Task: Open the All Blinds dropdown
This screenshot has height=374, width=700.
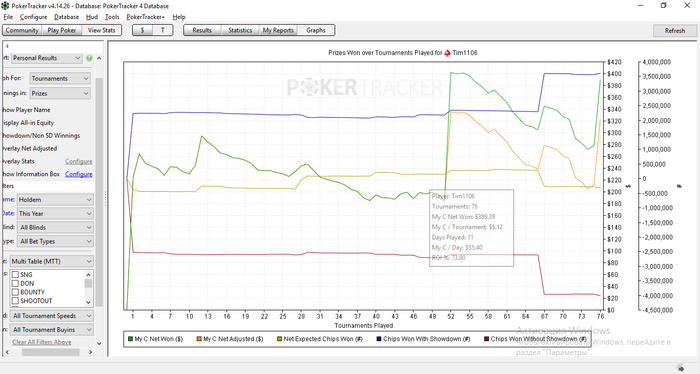Action: point(55,227)
